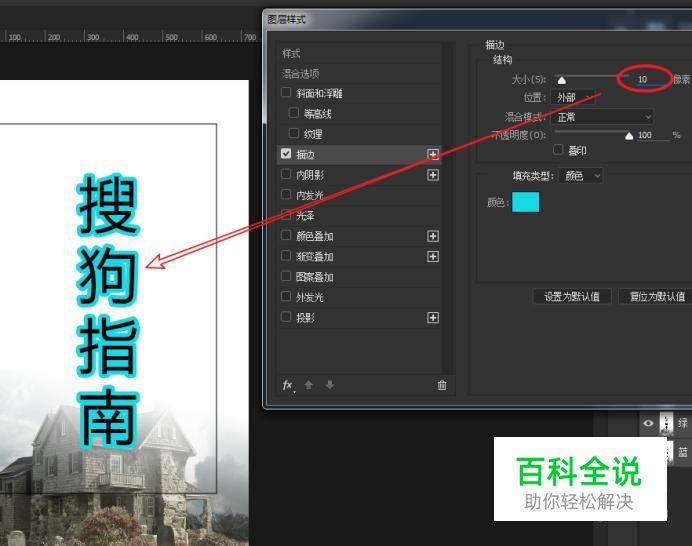Screen dimensions: 692x546
Task: Enable 渐变叠加 checkbox
Action: [286, 256]
